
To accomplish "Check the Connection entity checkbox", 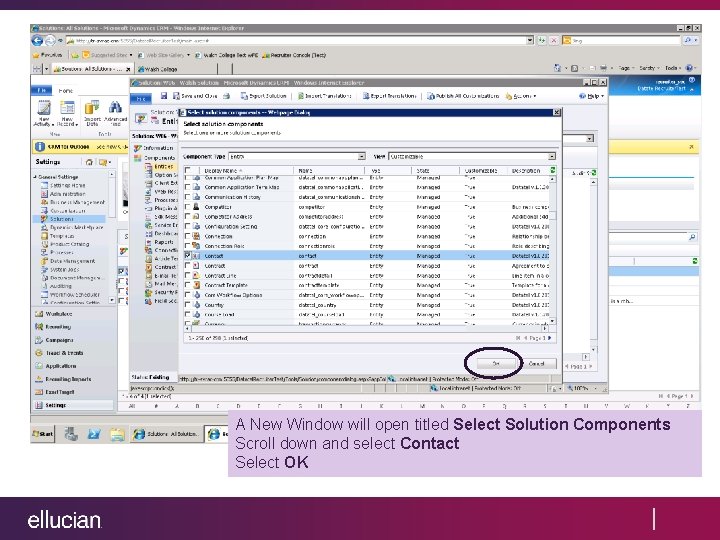I will 187,236.
